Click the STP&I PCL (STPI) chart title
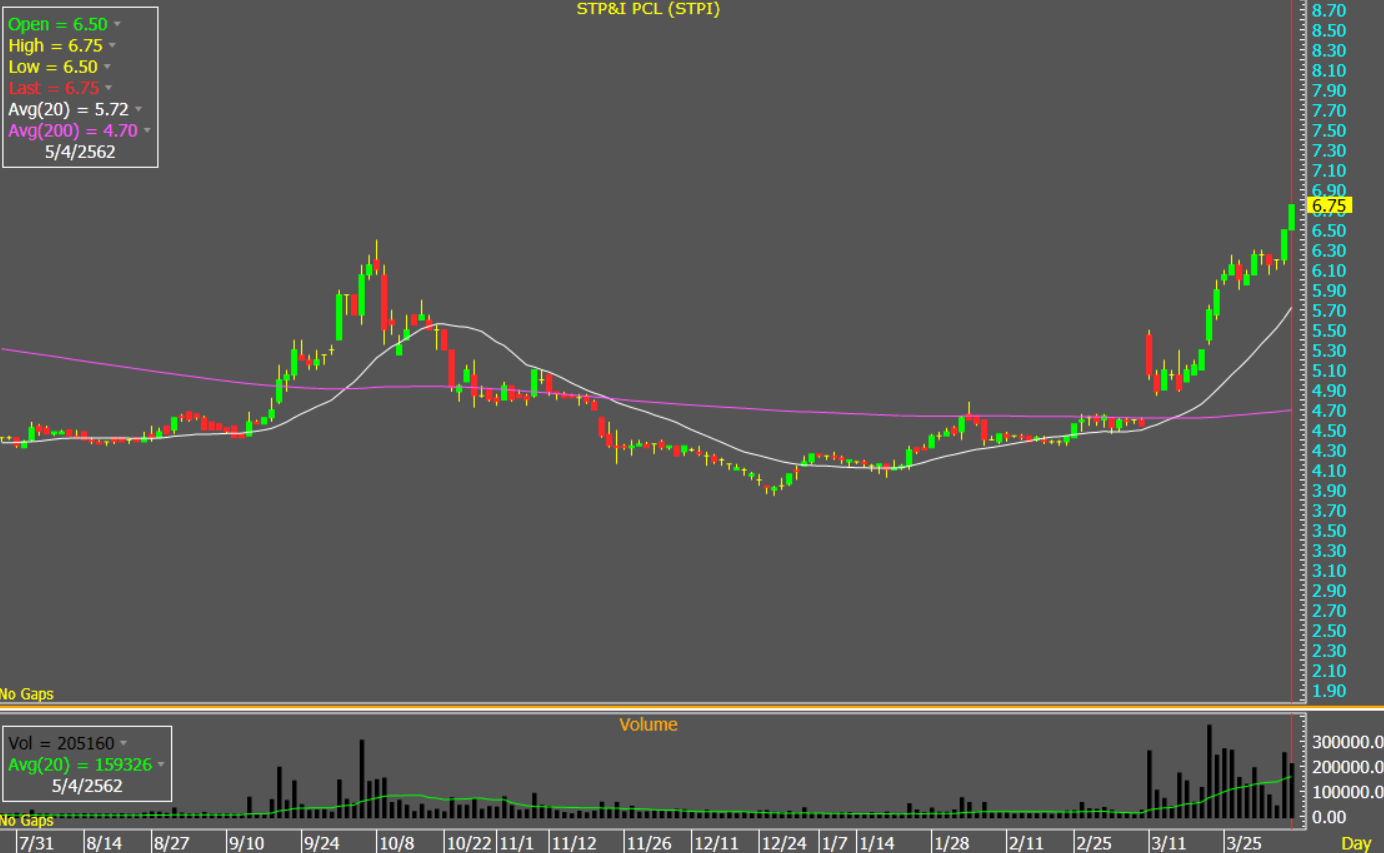 [649, 9]
